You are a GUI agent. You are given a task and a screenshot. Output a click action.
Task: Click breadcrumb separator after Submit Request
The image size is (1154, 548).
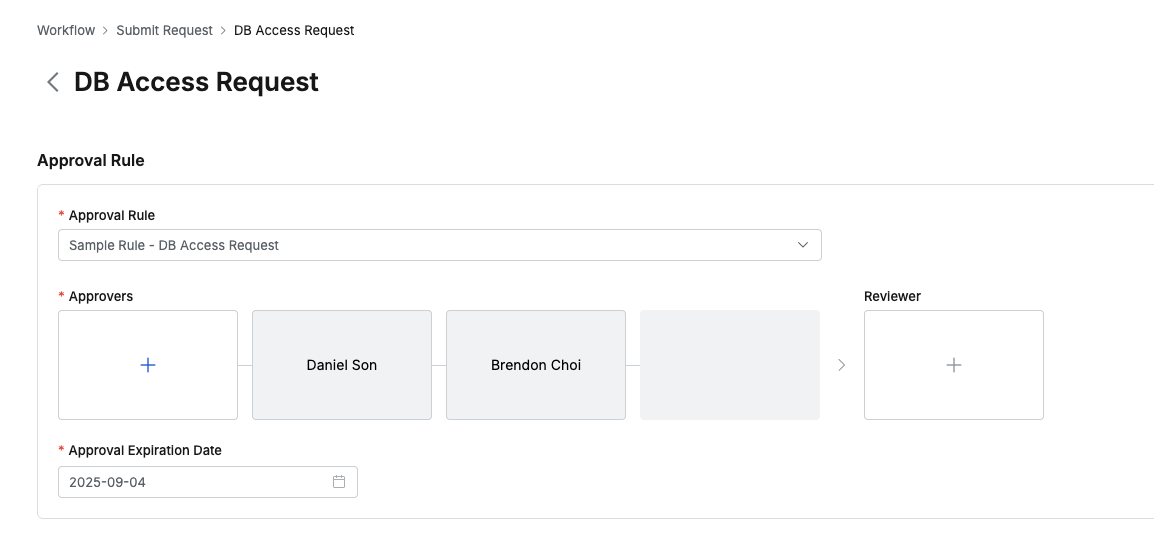[x=223, y=30]
